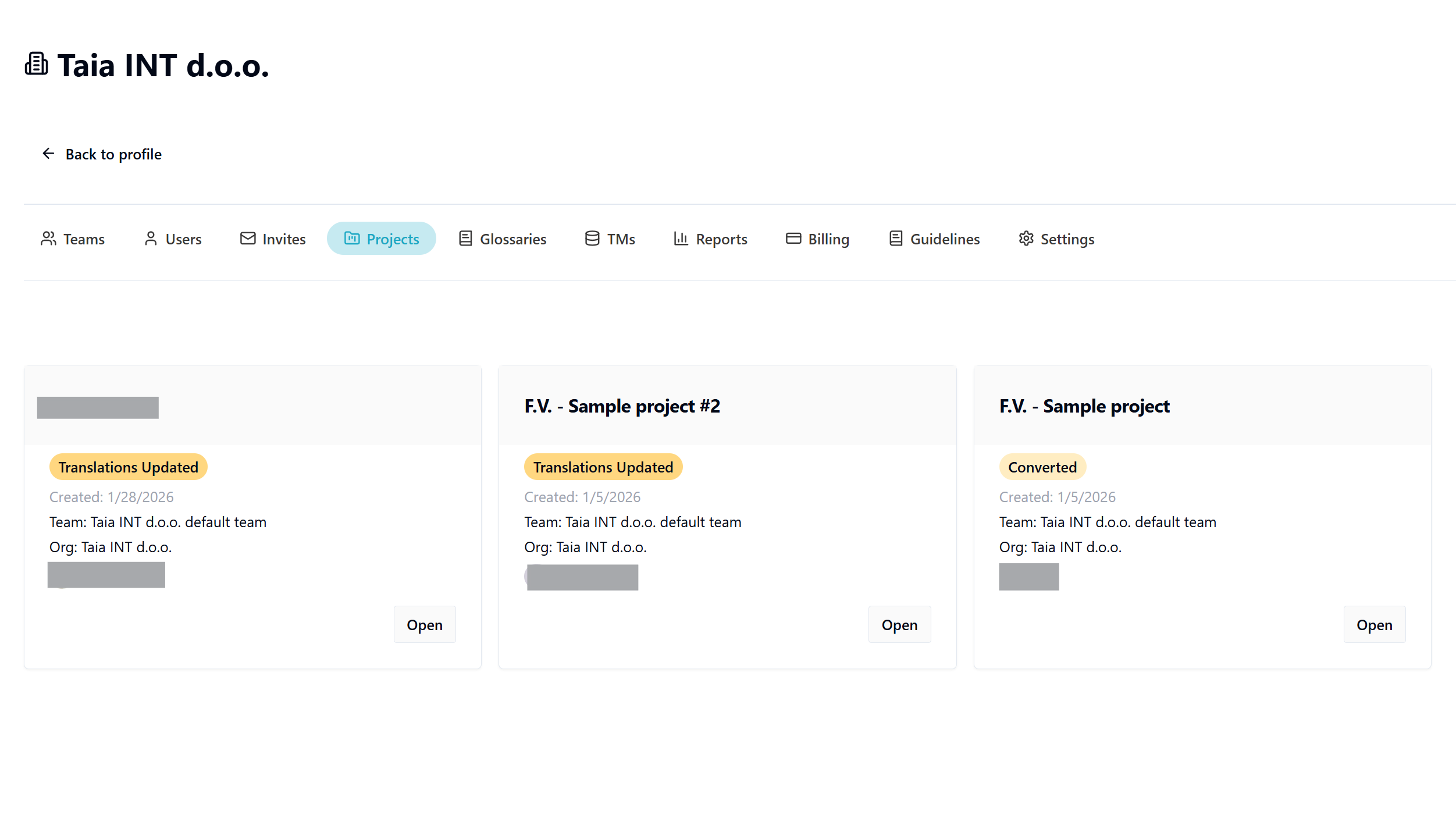Screen dimensions: 1456x828
Task: Click the TMs database icon
Action: point(591,239)
